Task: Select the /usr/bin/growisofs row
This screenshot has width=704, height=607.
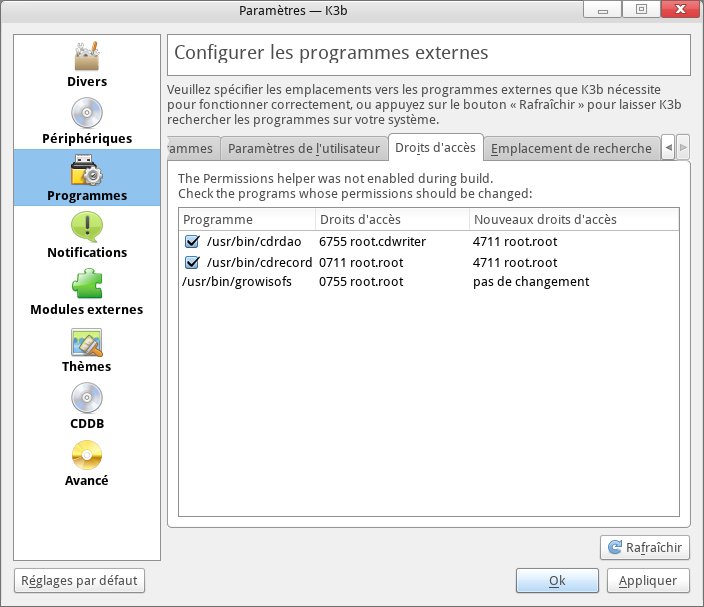Action: coord(429,282)
